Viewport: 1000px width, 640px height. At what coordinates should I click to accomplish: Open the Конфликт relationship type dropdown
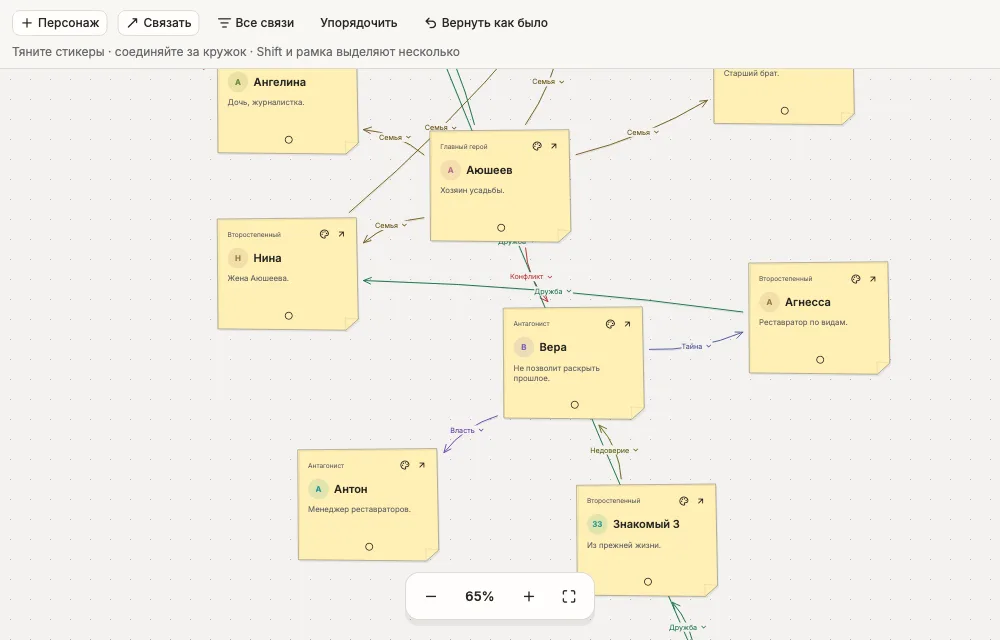(531, 277)
